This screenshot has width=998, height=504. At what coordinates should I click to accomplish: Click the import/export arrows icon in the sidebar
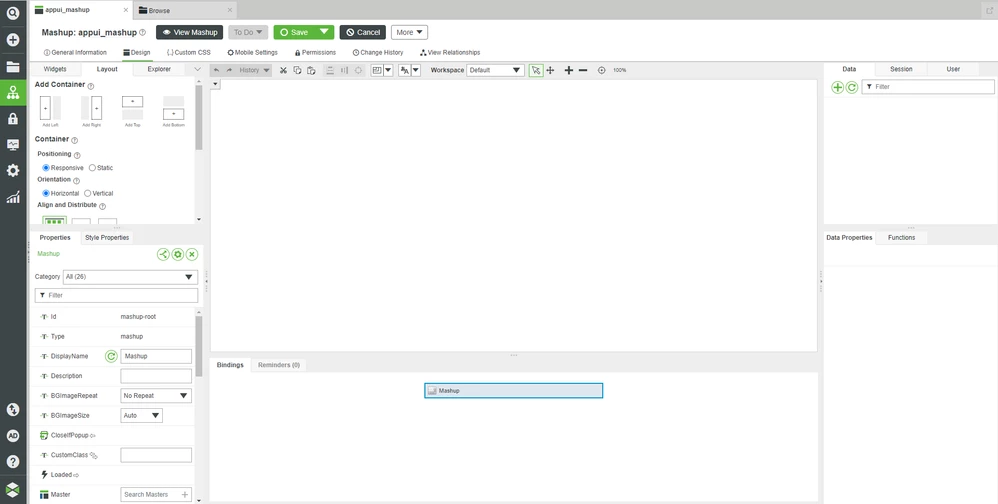tap(13, 409)
